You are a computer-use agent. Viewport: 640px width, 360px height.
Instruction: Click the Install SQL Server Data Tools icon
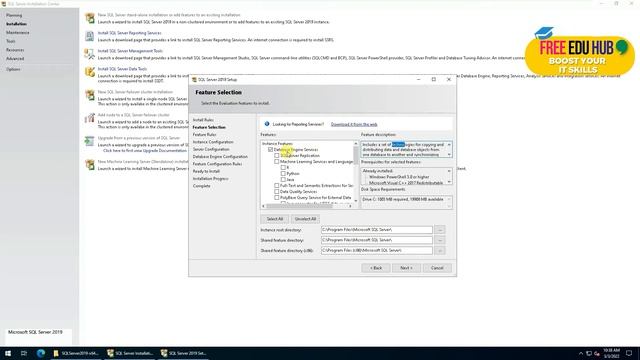(x=90, y=72)
